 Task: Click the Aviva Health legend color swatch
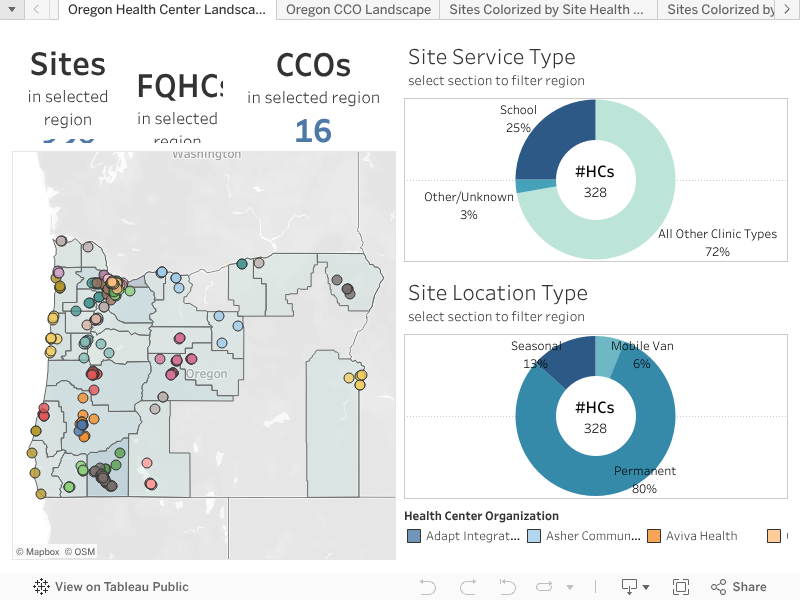654,536
